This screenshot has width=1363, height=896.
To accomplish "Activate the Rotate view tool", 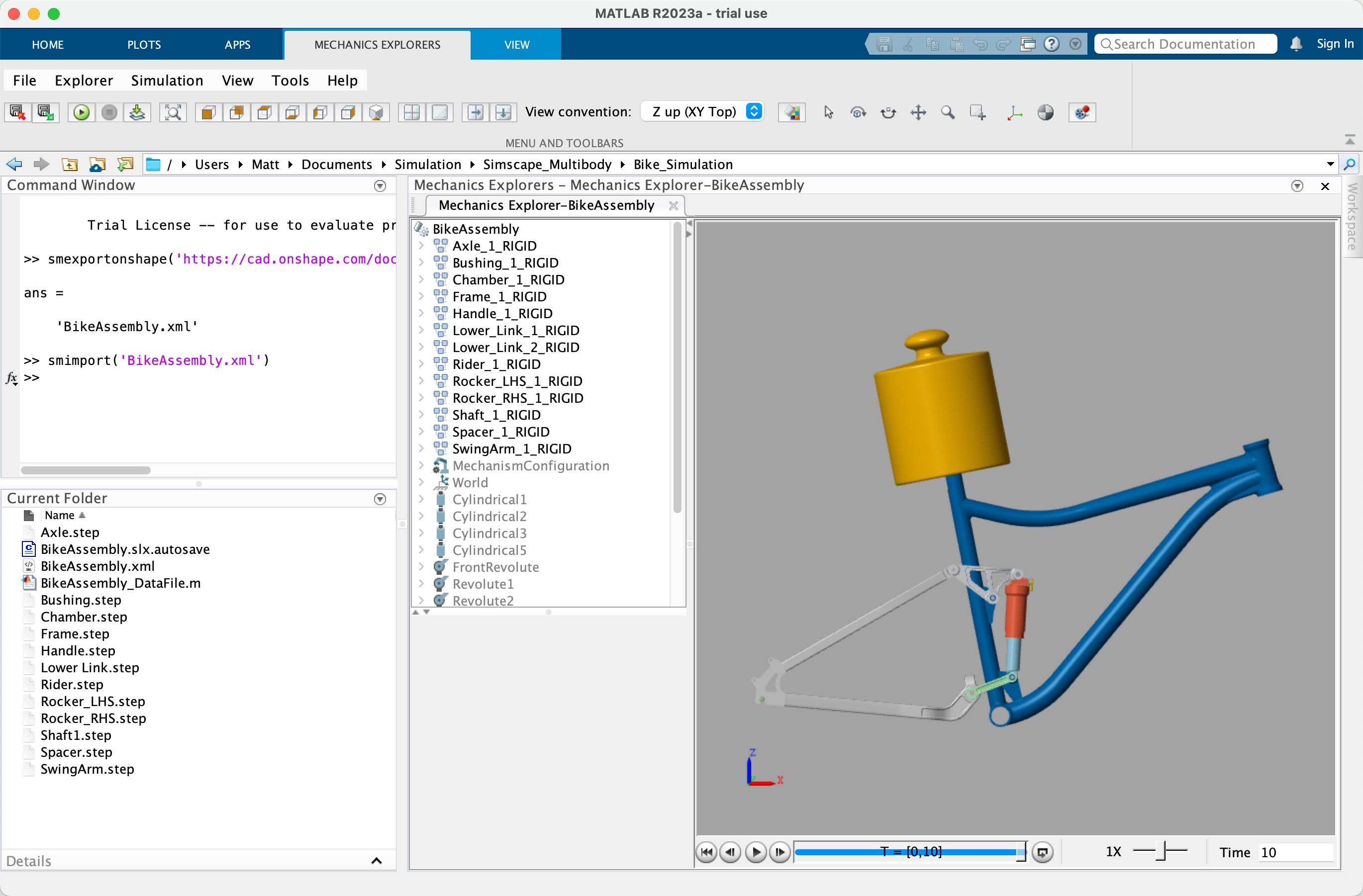I will (859, 112).
